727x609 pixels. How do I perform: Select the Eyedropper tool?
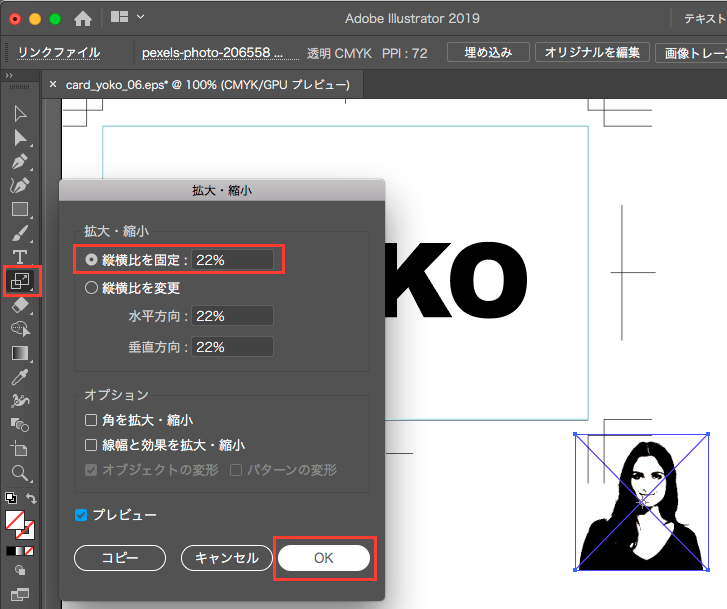click(20, 377)
